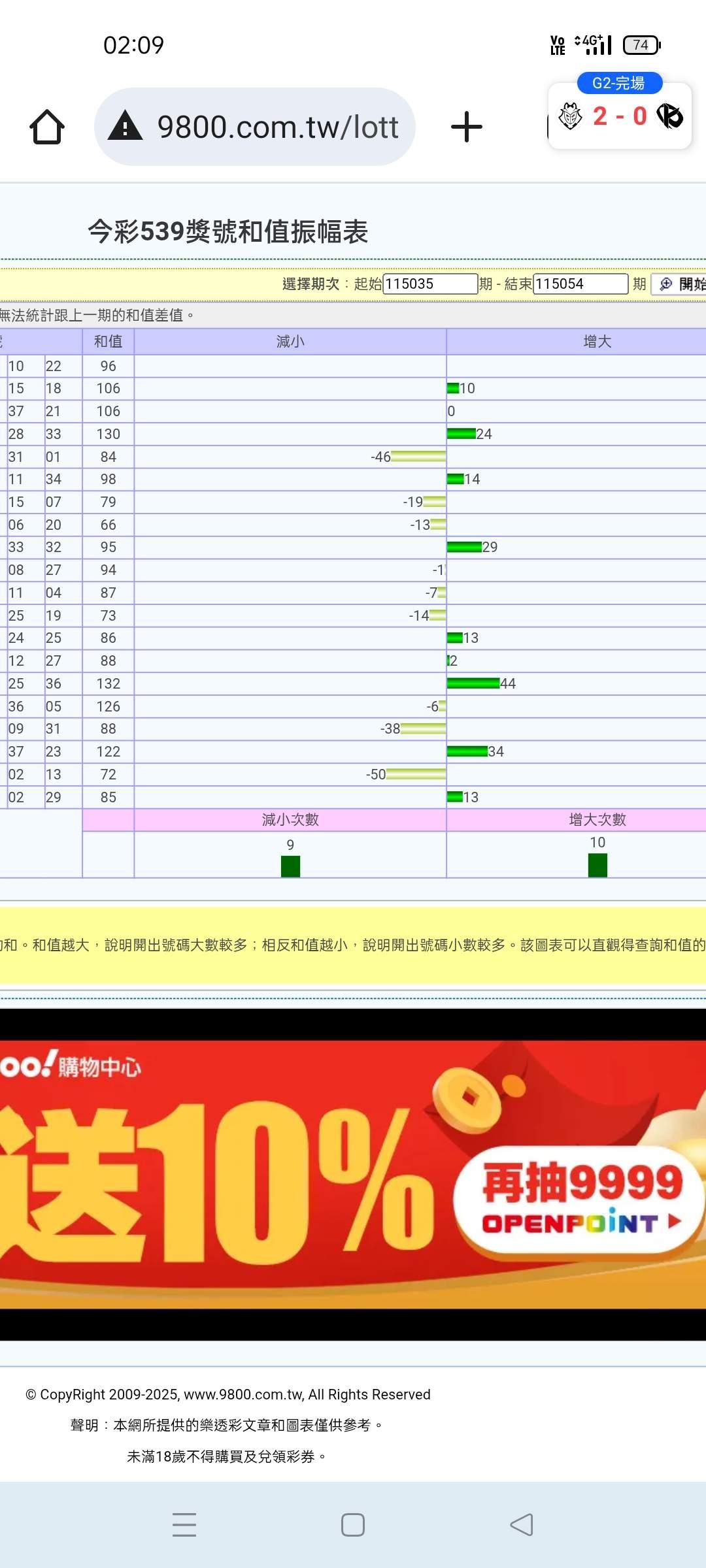Tap the insecure-site warning triangle icon
706x1568 pixels.
[x=125, y=126]
